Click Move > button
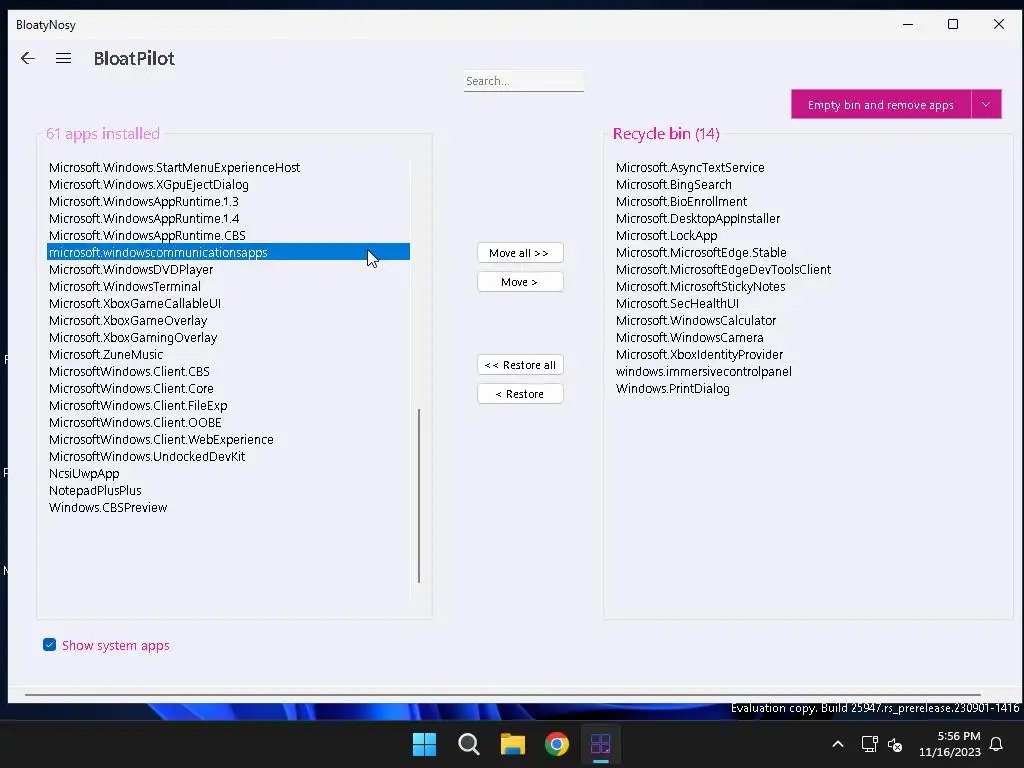This screenshot has width=1024, height=768. (x=520, y=282)
